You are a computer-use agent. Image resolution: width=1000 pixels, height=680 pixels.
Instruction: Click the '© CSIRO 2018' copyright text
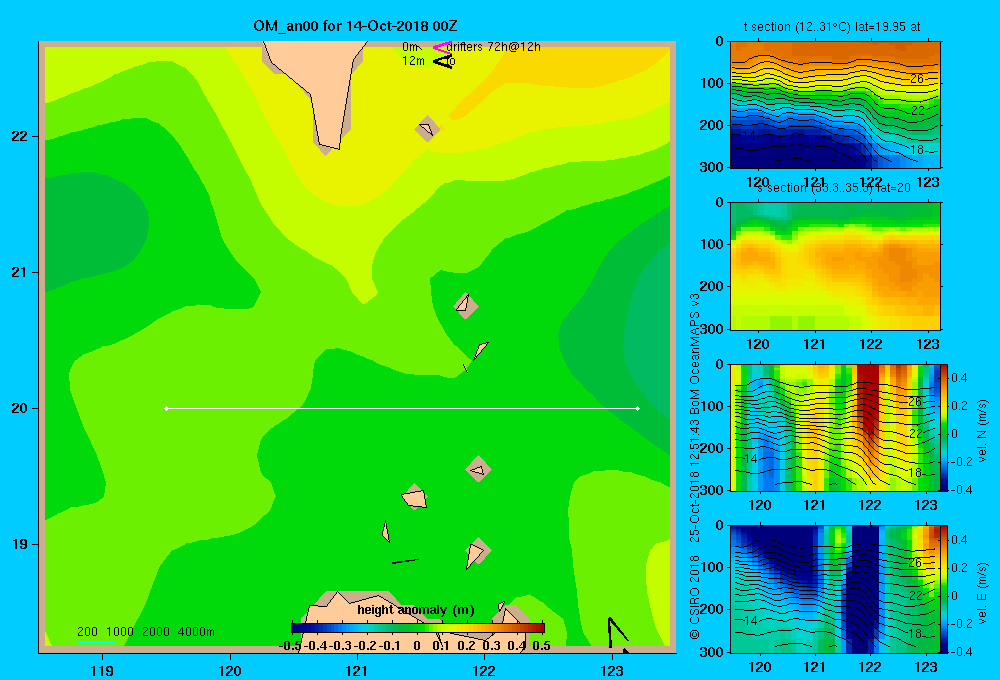(x=695, y=597)
